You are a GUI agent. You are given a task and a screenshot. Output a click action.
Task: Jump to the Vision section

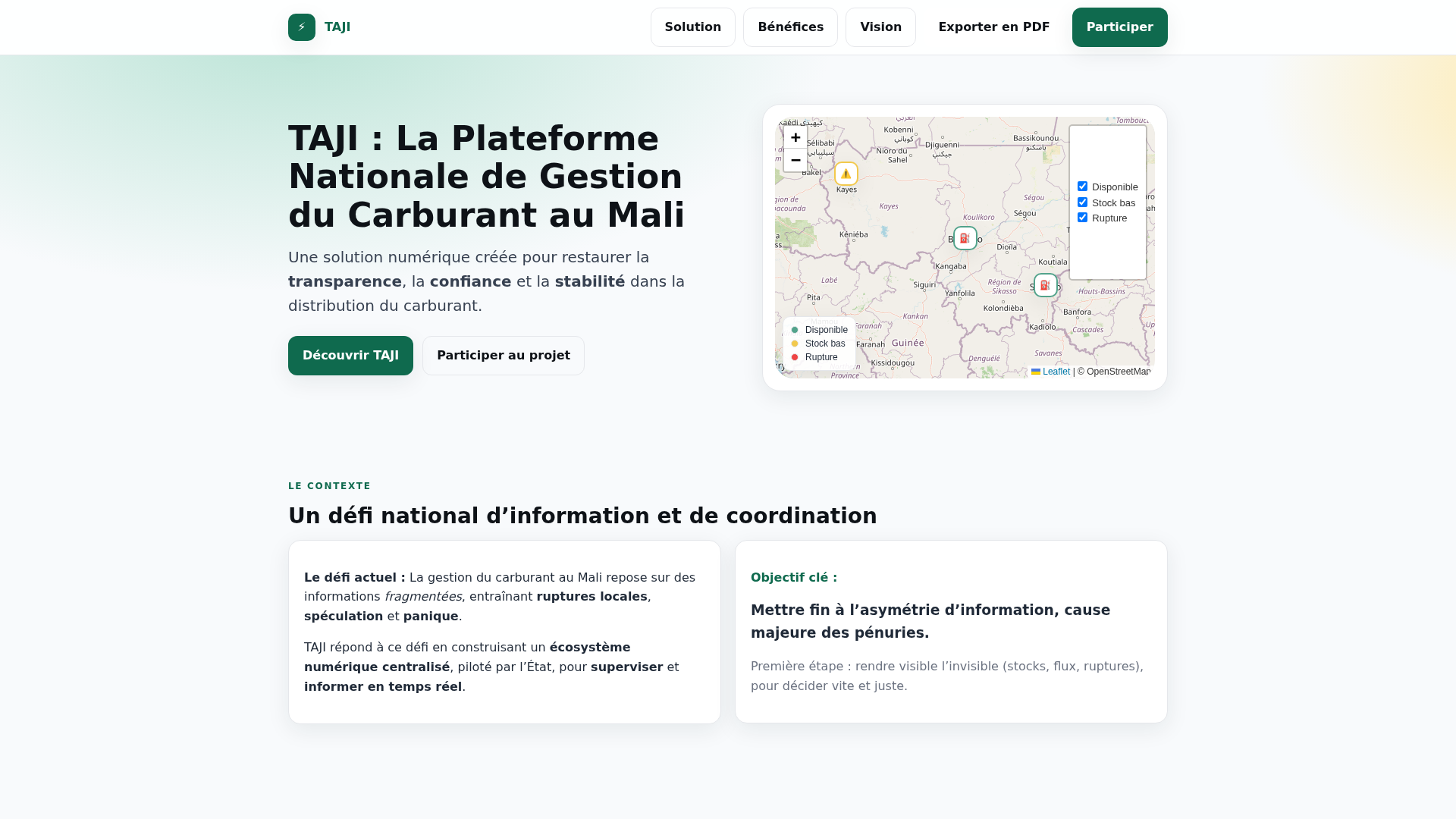880,27
